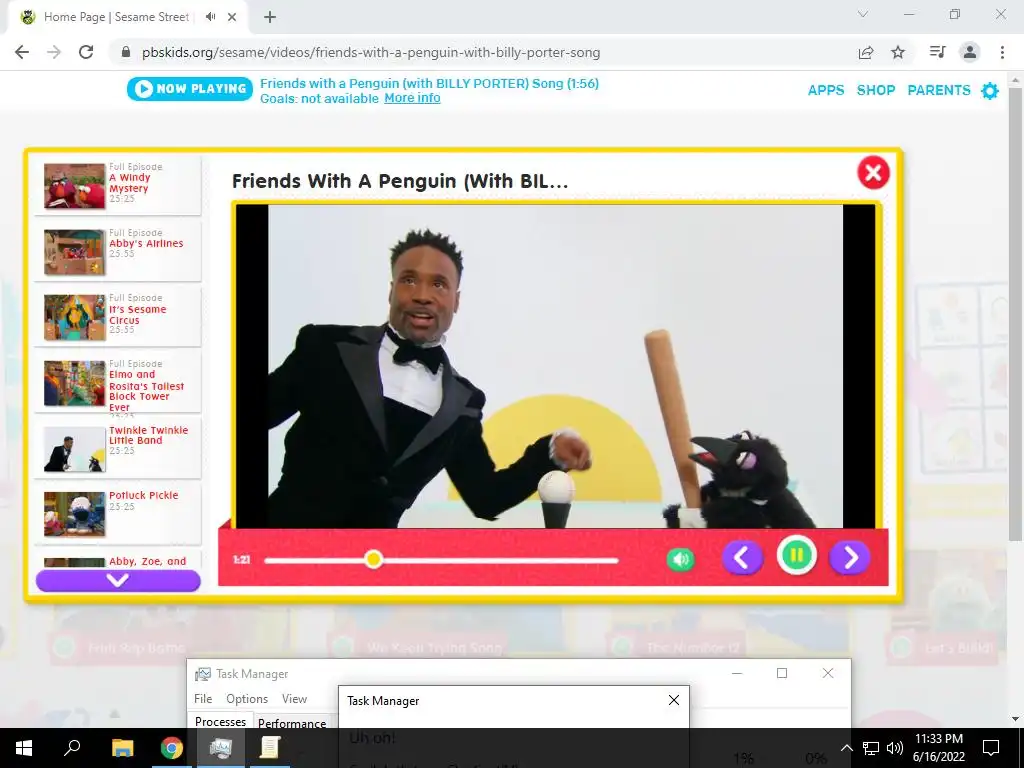
Task: Bookmark this page with star icon
Action: pyautogui.click(x=899, y=52)
